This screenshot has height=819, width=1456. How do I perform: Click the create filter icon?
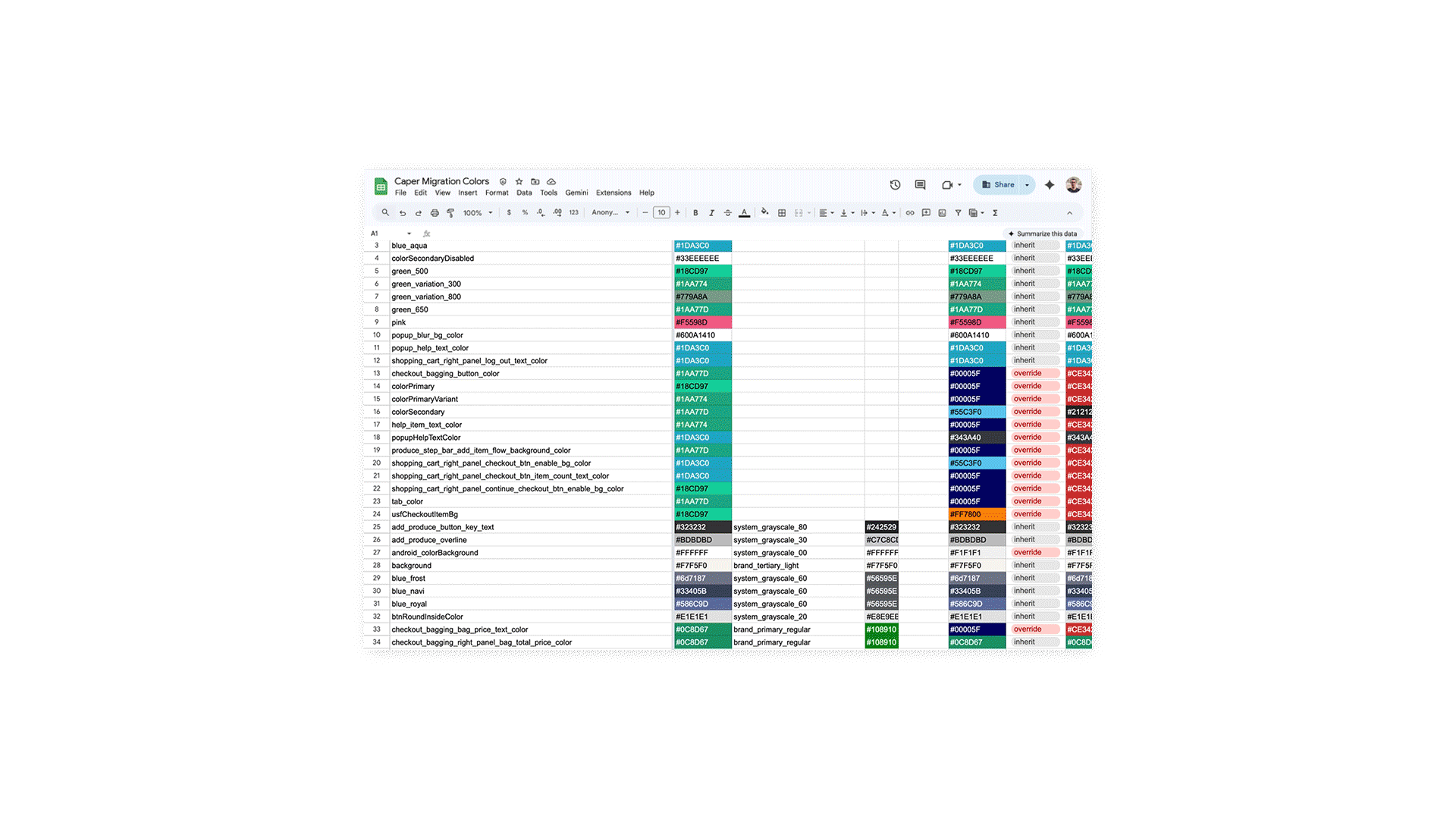958,213
